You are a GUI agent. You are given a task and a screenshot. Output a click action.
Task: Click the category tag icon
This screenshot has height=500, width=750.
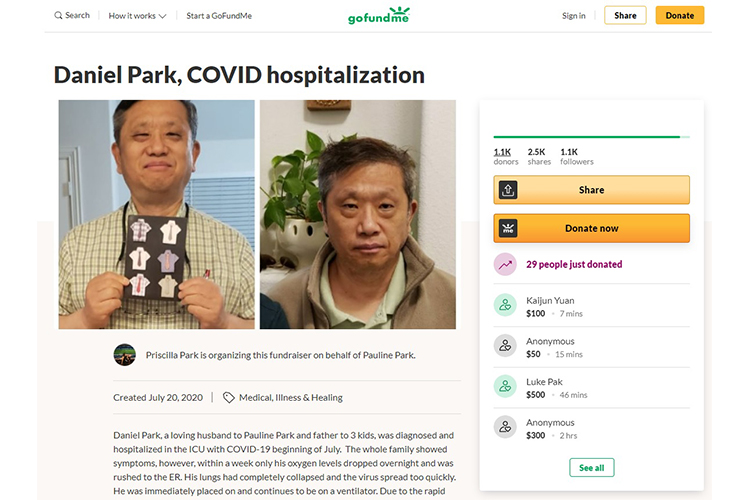pyautogui.click(x=228, y=397)
